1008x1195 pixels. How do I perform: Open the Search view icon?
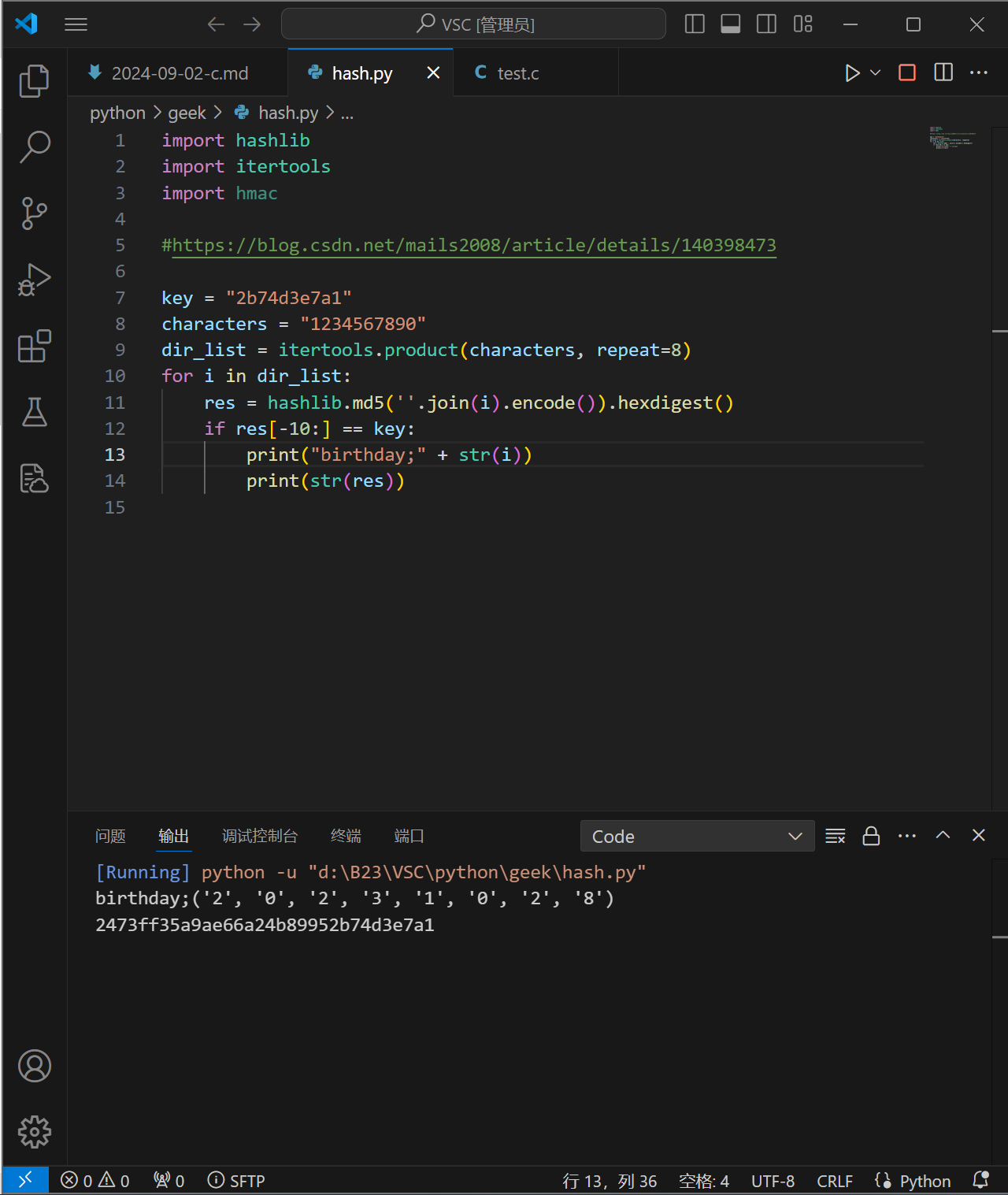click(x=34, y=147)
